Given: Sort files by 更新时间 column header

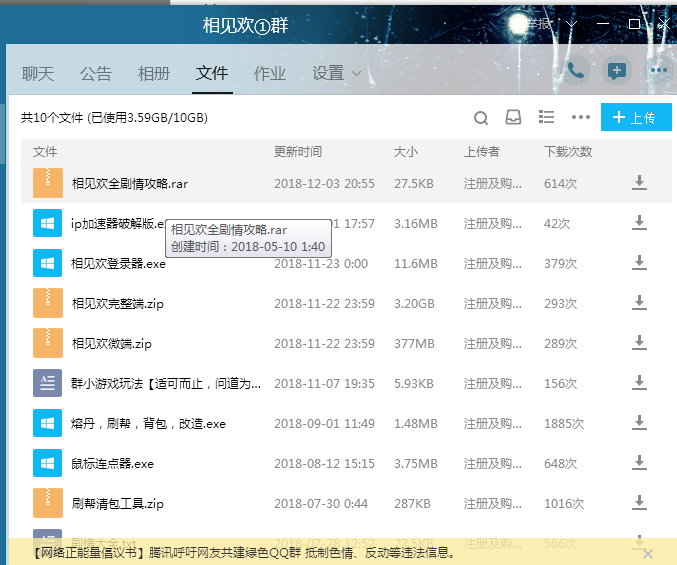Looking at the screenshot, I should [x=298, y=152].
